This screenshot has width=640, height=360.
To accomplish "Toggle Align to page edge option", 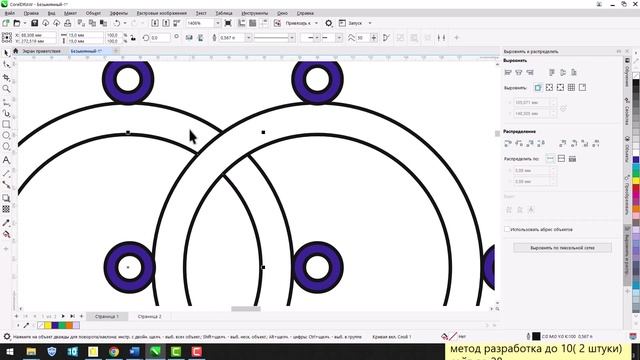I will click(549, 87).
